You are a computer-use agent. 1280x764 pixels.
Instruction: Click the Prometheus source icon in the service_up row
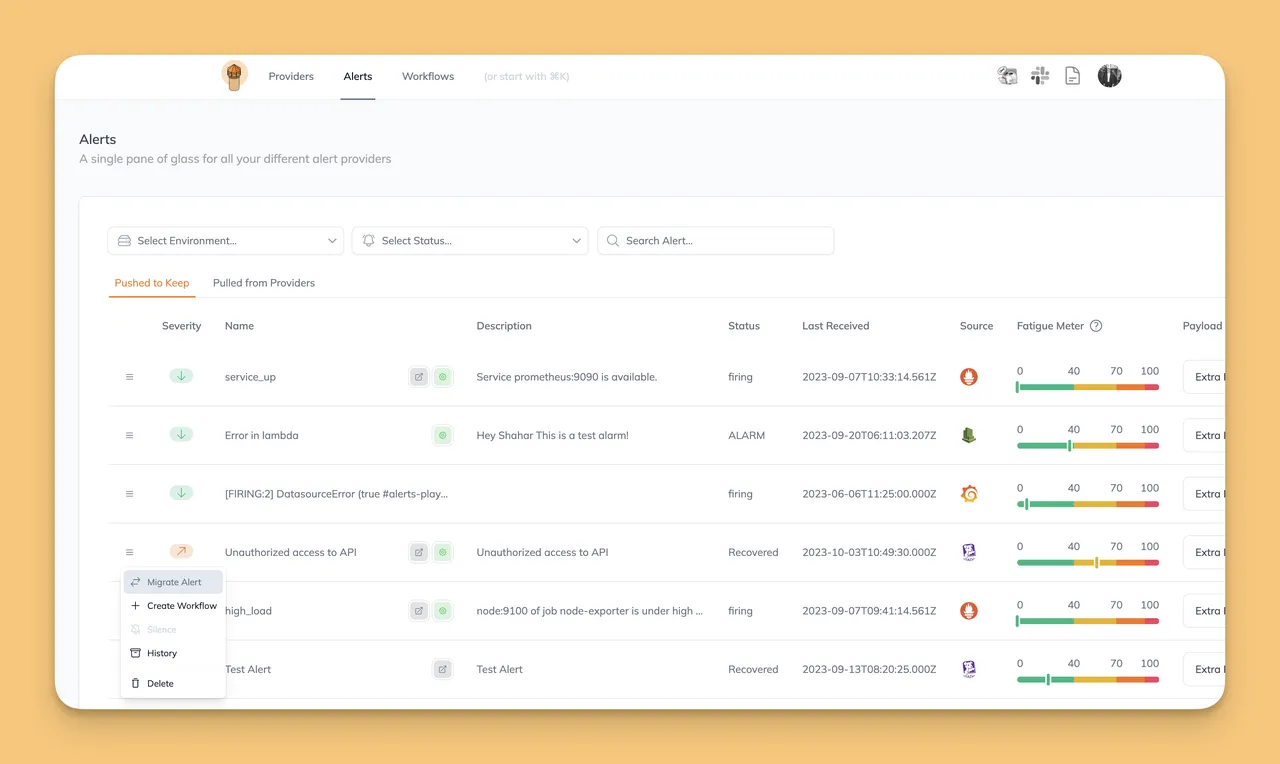[x=968, y=377]
